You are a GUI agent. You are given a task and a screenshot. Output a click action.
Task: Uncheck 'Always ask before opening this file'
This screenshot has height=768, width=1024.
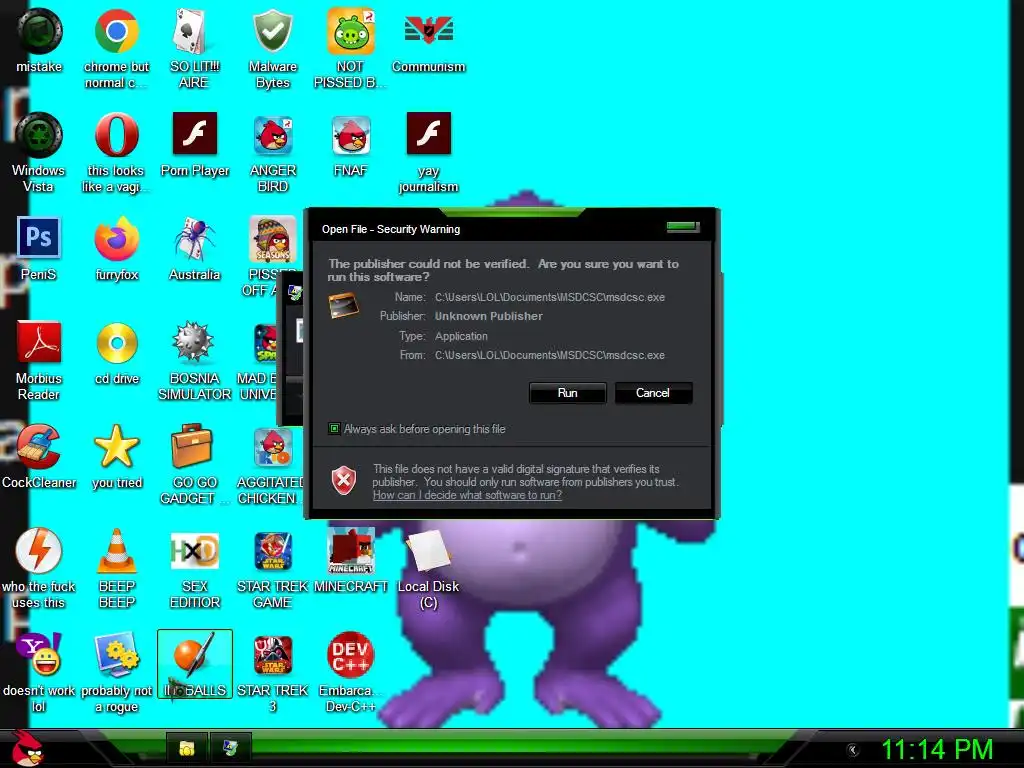(334, 428)
